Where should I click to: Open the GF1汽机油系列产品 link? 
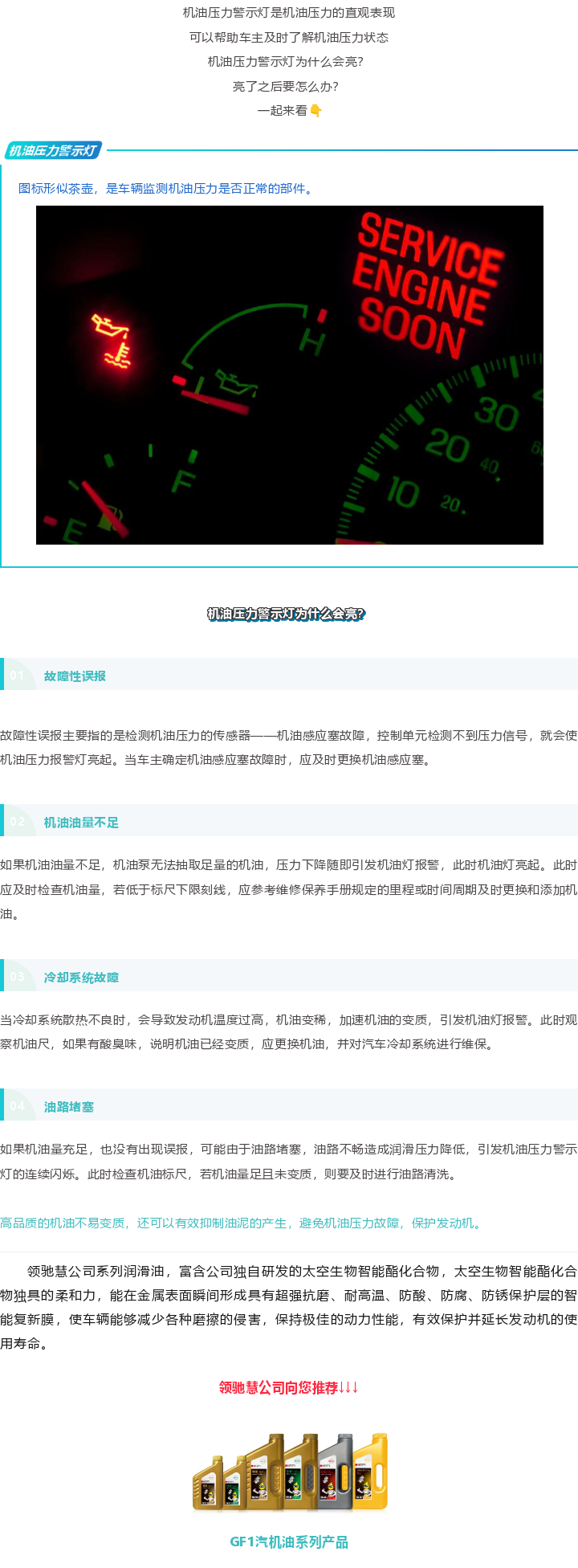(289, 1542)
